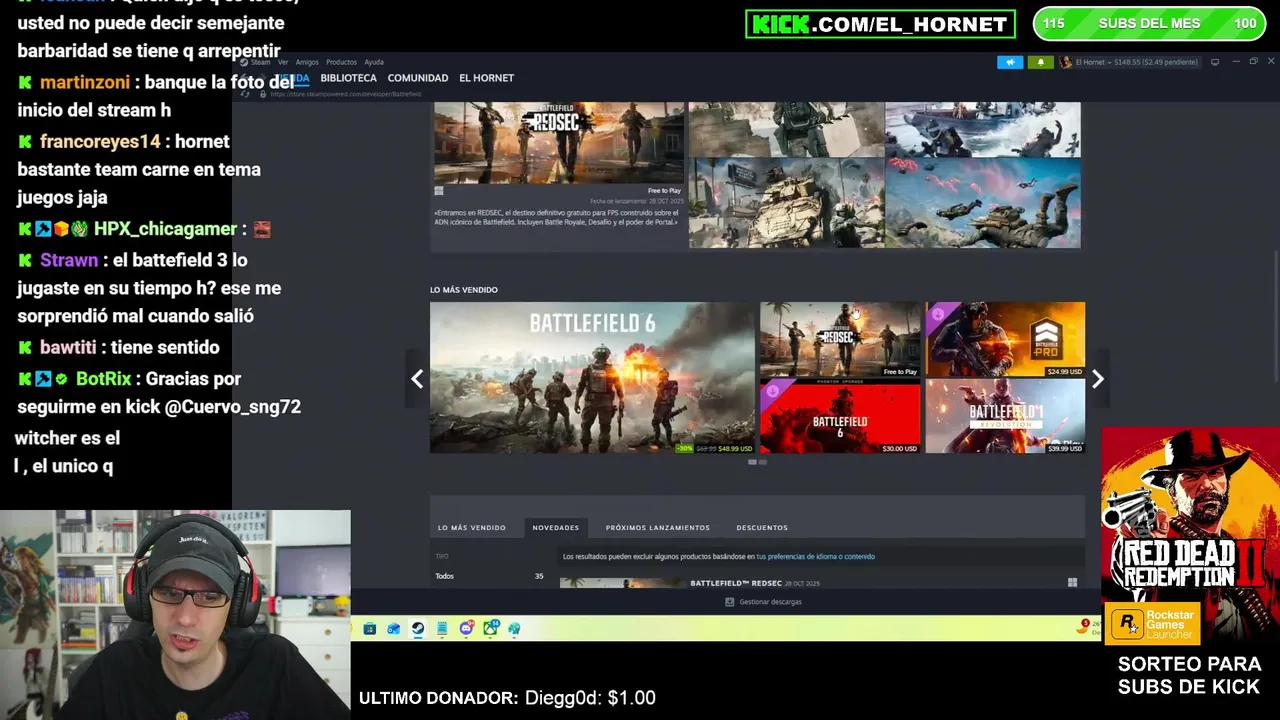Switch to Lo Más Vendido list tab
Viewport: 1280px width, 720px height.
pyautogui.click(x=472, y=527)
